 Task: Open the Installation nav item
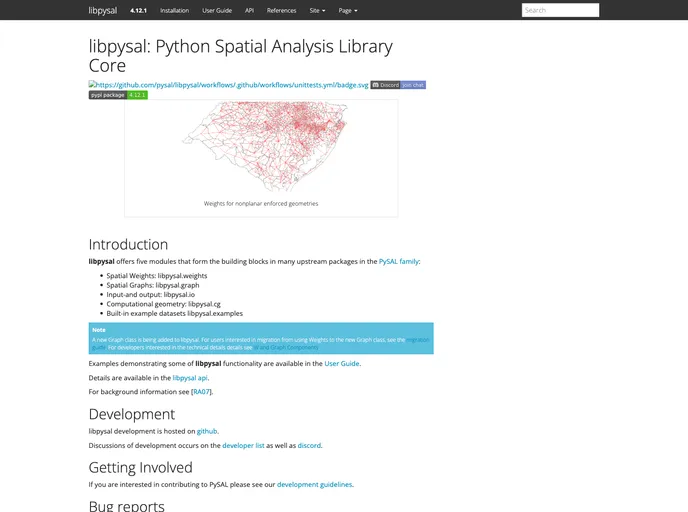tap(174, 11)
